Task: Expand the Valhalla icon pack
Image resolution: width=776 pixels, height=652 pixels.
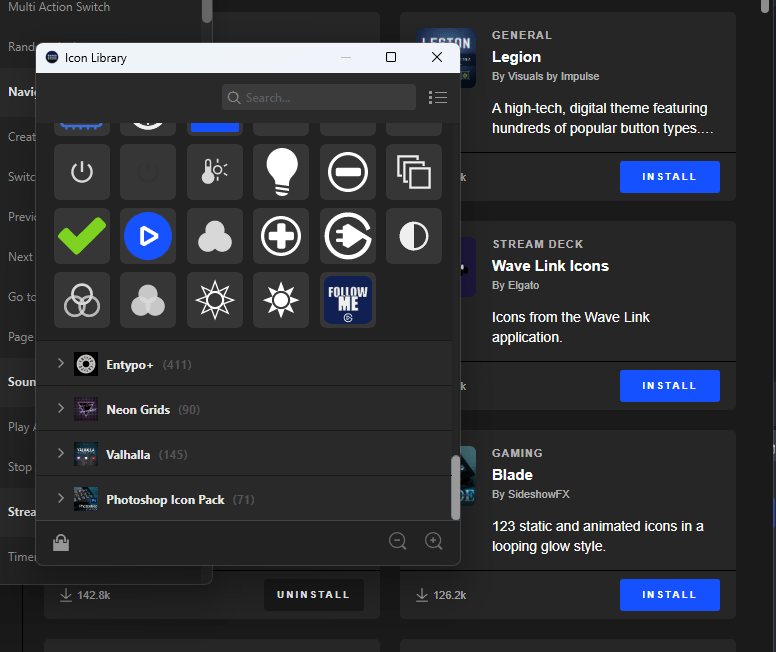Action: click(60, 453)
